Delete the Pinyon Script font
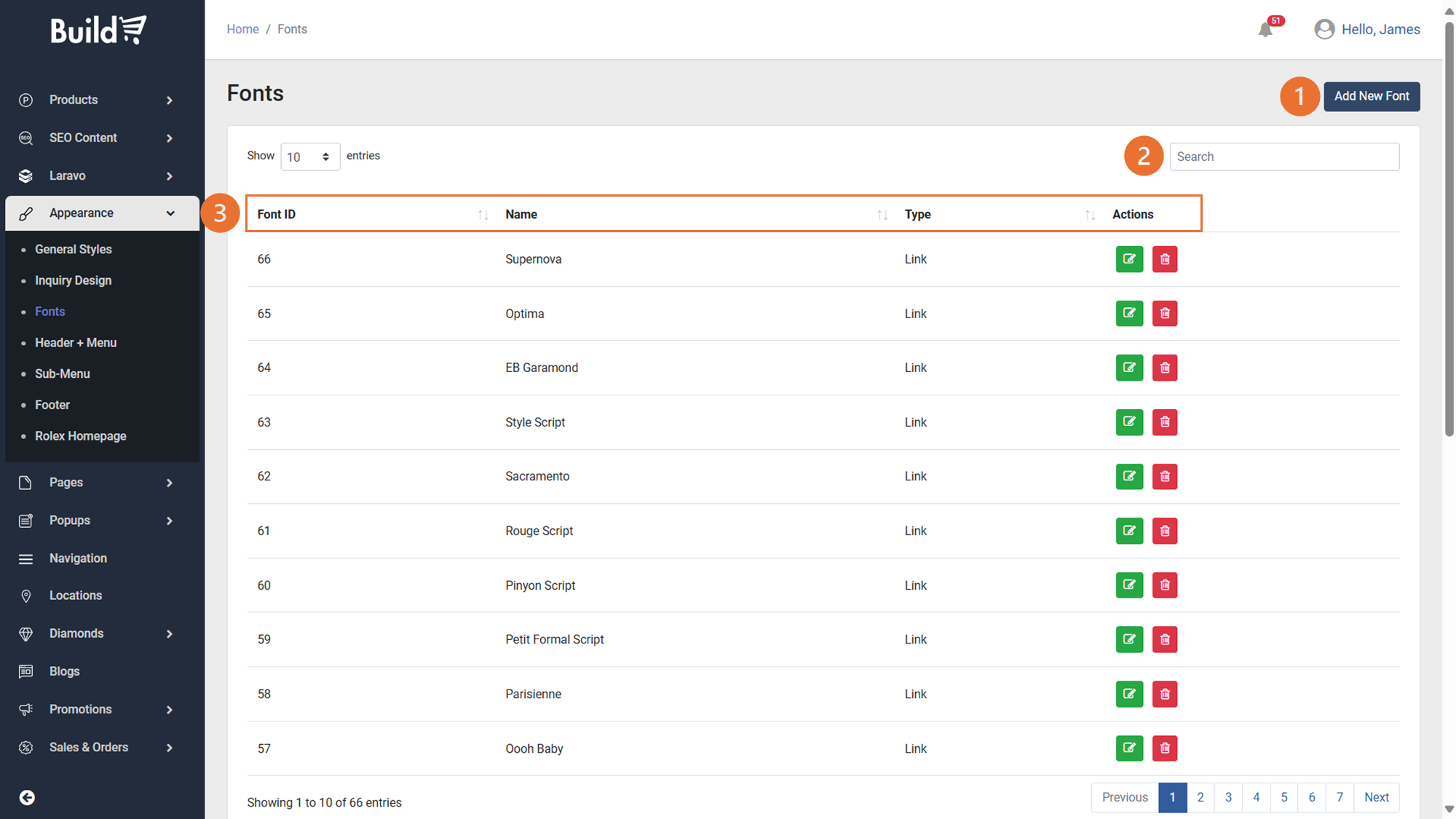Image resolution: width=1456 pixels, height=819 pixels. [1165, 585]
